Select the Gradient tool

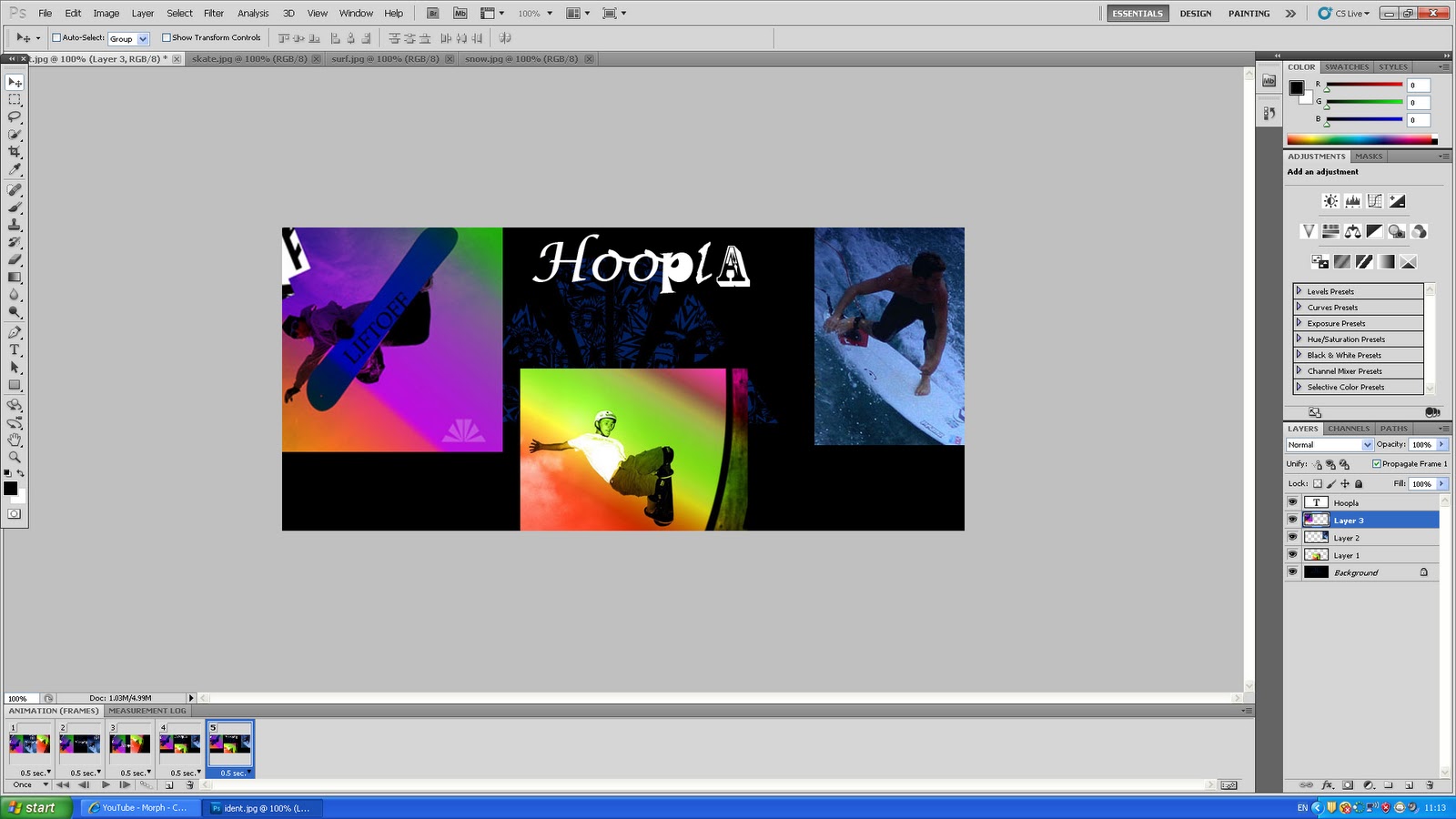tap(15, 278)
